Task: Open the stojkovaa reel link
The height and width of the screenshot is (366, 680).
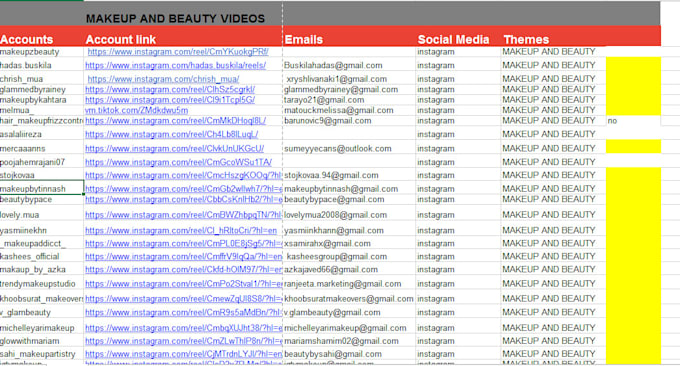Action: (183, 175)
